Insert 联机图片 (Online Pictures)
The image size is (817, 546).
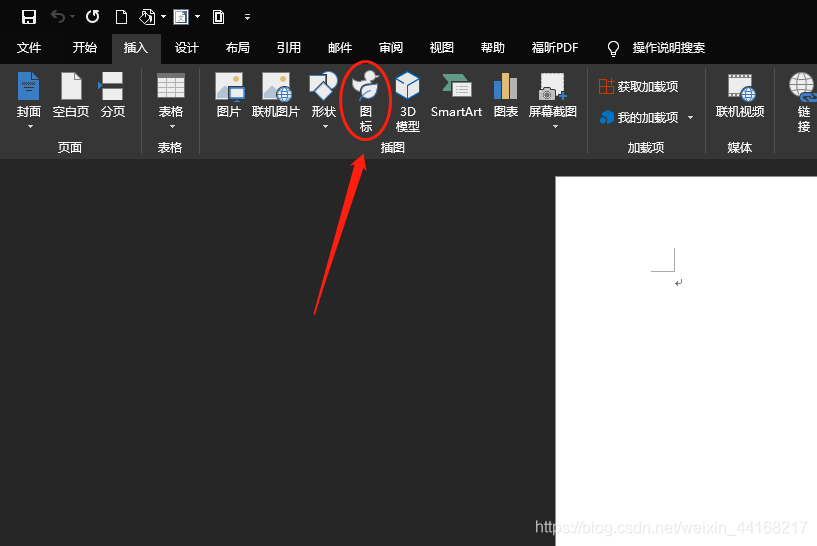(276, 95)
